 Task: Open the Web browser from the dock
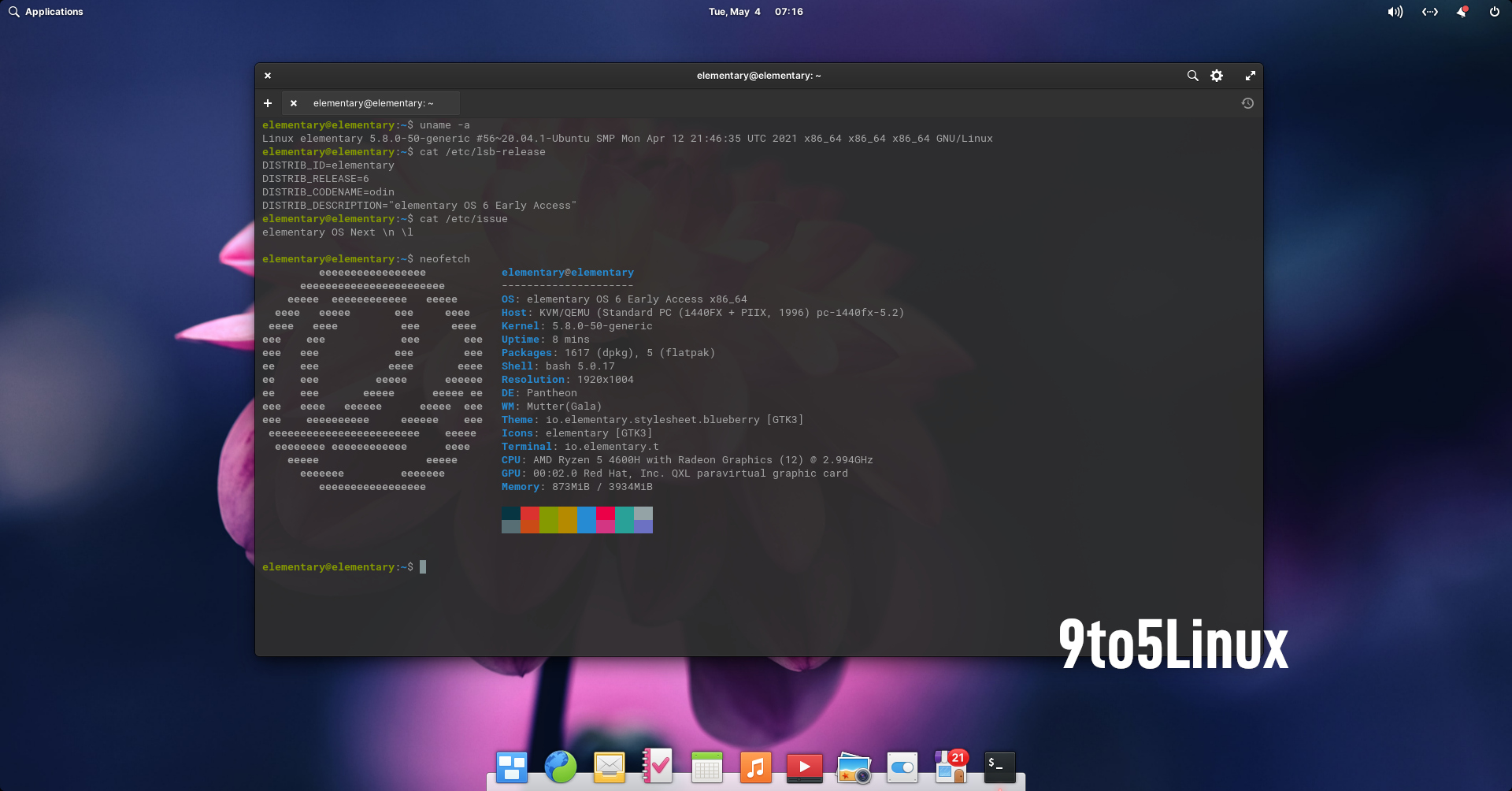point(560,767)
